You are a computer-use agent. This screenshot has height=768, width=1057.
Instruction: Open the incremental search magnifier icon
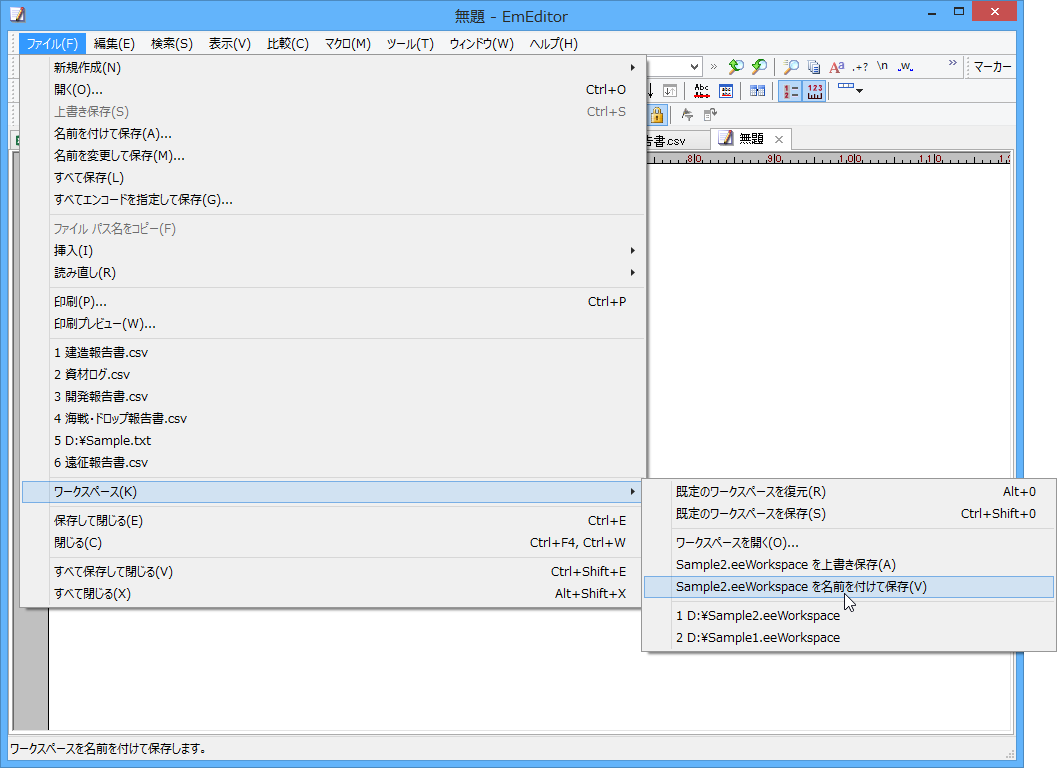(x=791, y=66)
